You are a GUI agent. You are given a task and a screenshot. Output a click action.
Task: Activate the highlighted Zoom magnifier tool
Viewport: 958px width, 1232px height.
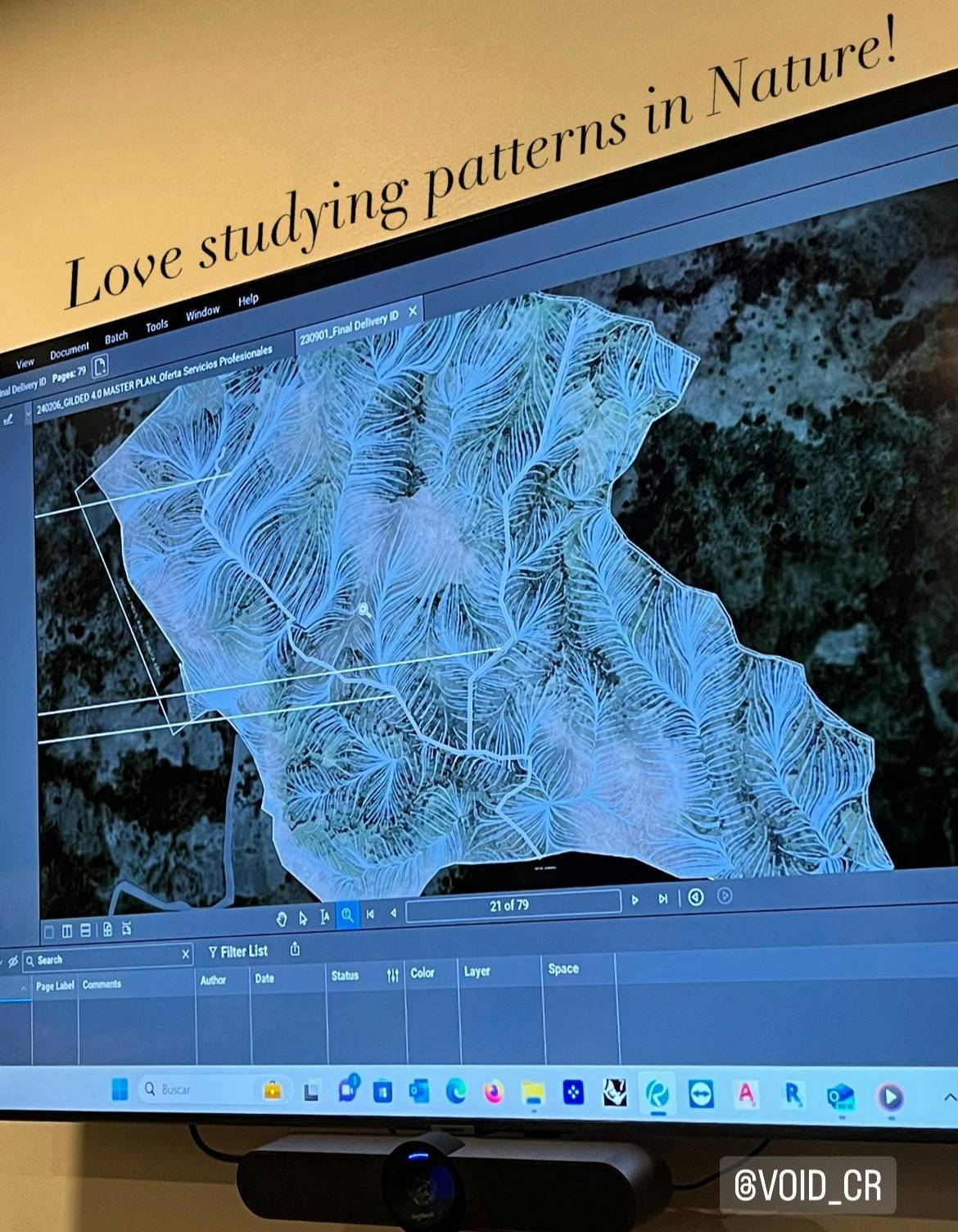click(347, 915)
